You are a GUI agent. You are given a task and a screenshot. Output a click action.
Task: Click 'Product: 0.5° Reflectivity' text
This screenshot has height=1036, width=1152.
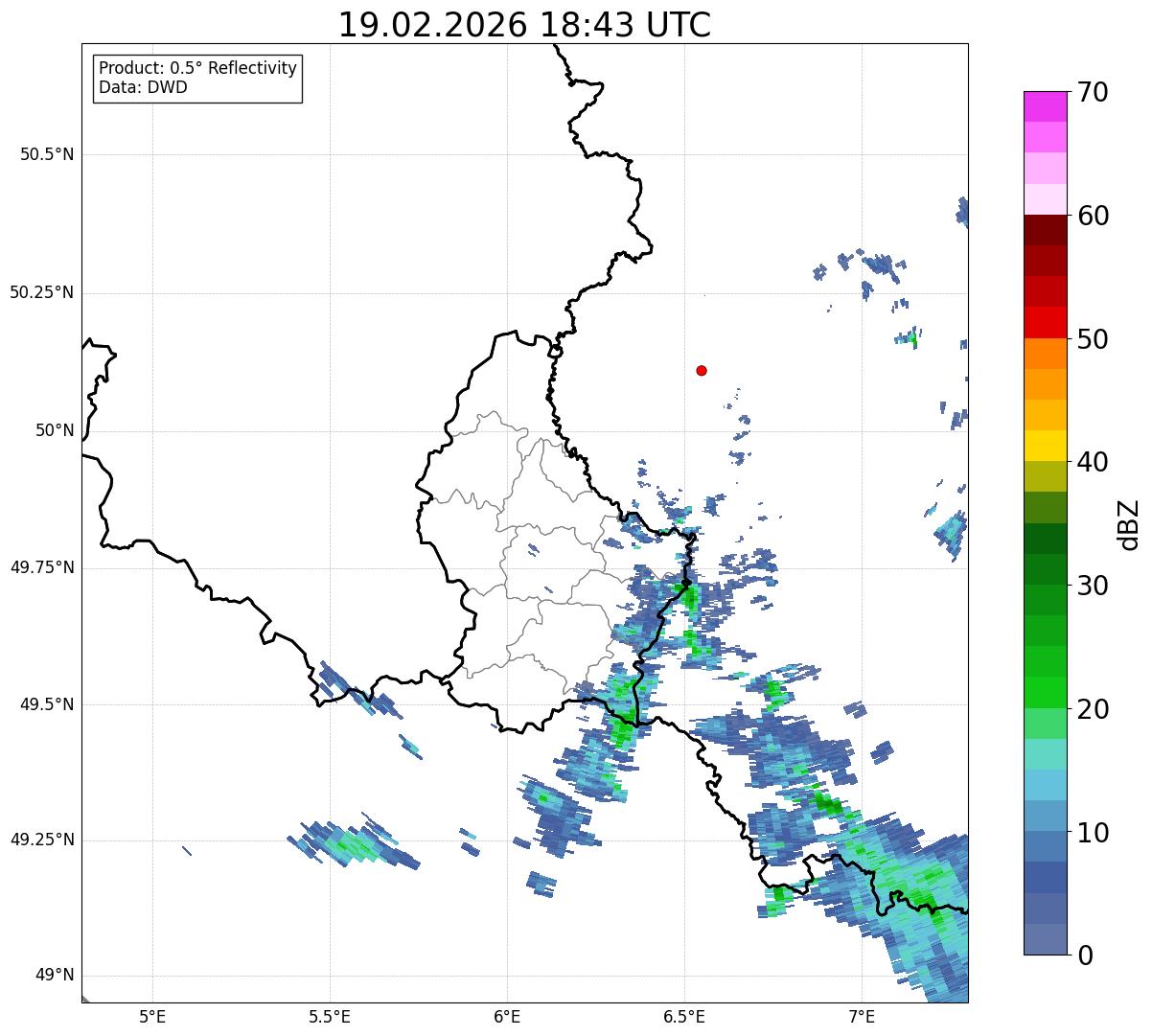197,68
